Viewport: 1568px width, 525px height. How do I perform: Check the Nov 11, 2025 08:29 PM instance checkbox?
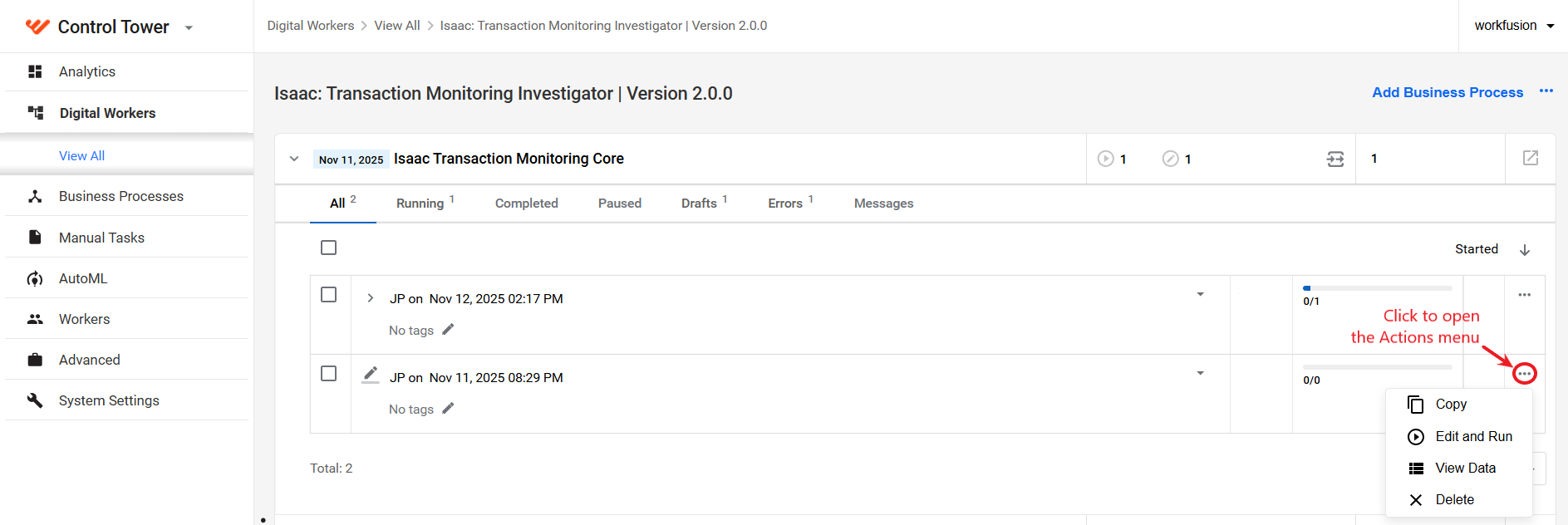pyautogui.click(x=329, y=374)
